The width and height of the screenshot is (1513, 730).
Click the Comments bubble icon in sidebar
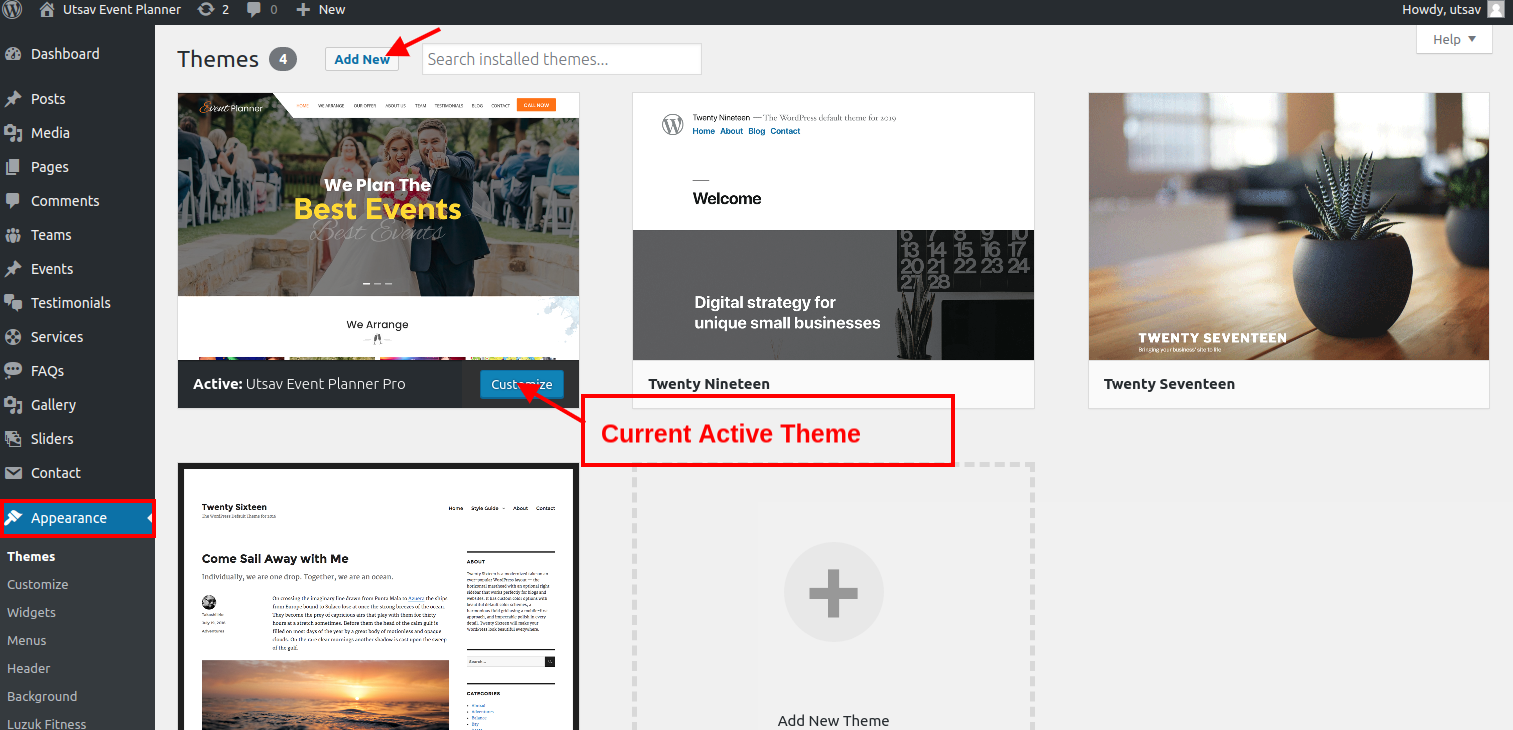pos(13,201)
